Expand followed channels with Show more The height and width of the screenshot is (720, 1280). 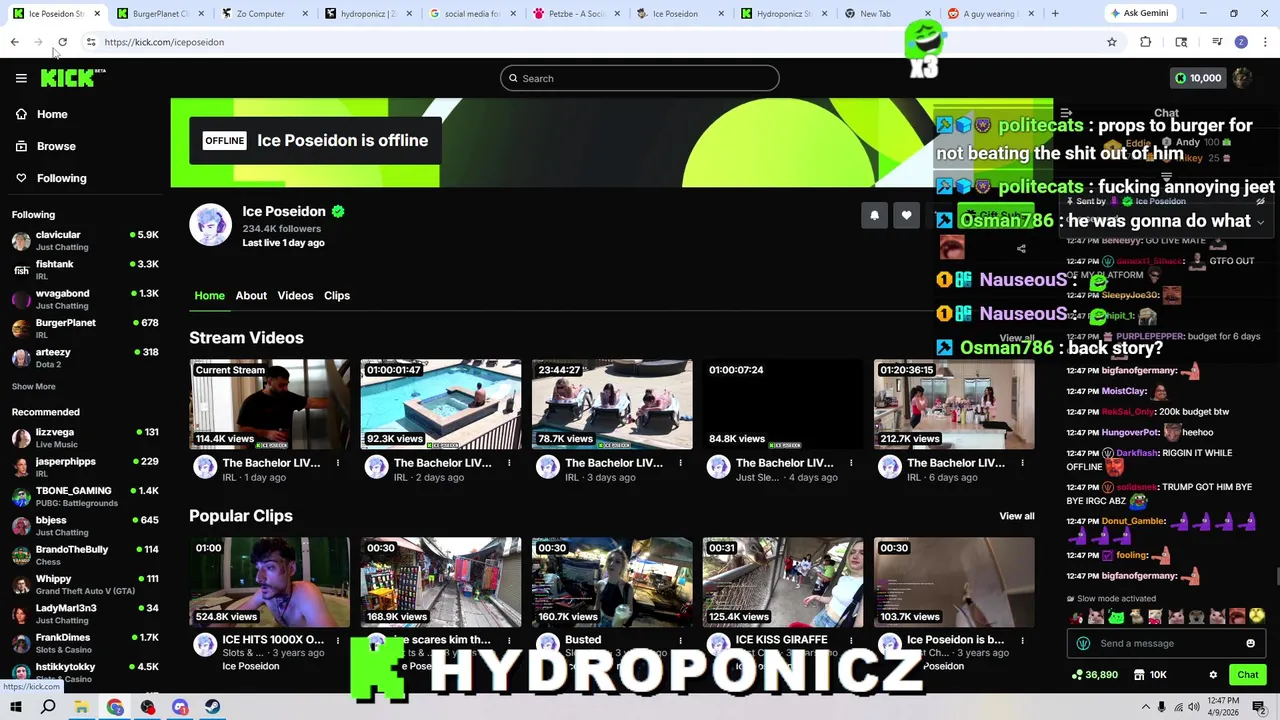(x=33, y=386)
